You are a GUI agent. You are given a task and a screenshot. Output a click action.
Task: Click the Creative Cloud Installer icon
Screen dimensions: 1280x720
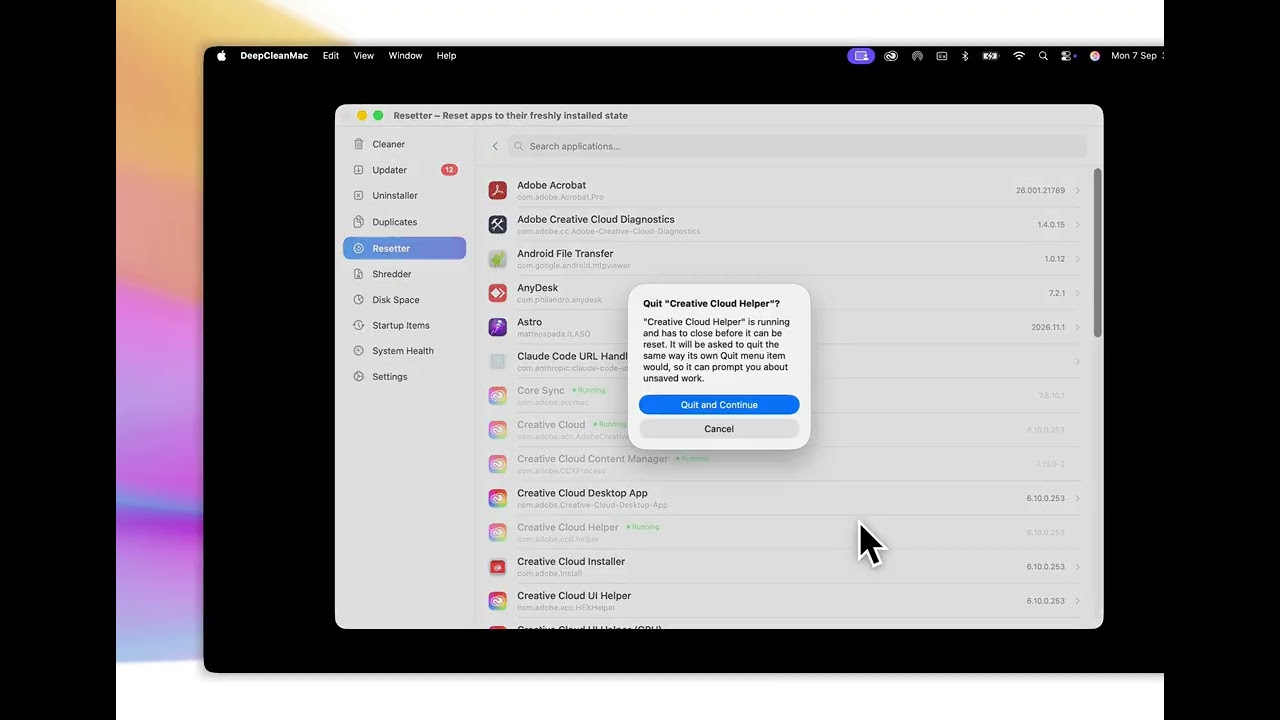[497, 567]
